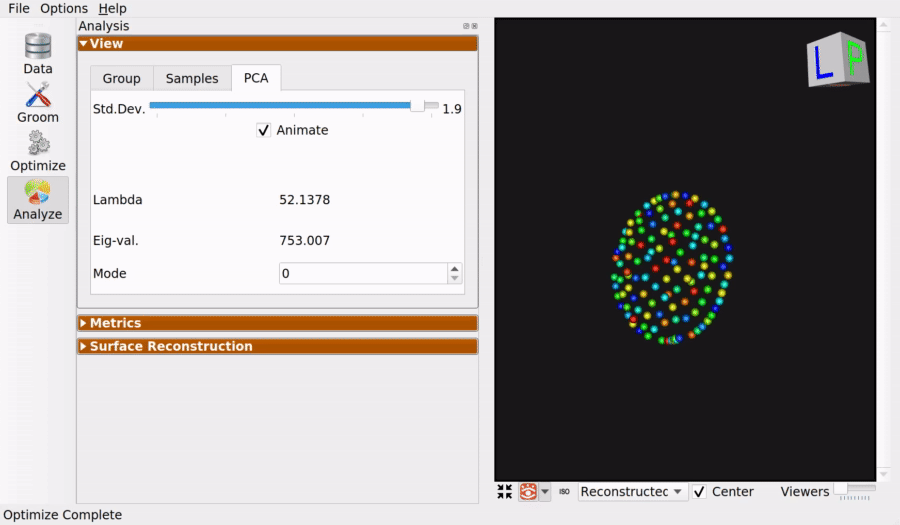Open the Reconstructed dropdown

tap(632, 492)
